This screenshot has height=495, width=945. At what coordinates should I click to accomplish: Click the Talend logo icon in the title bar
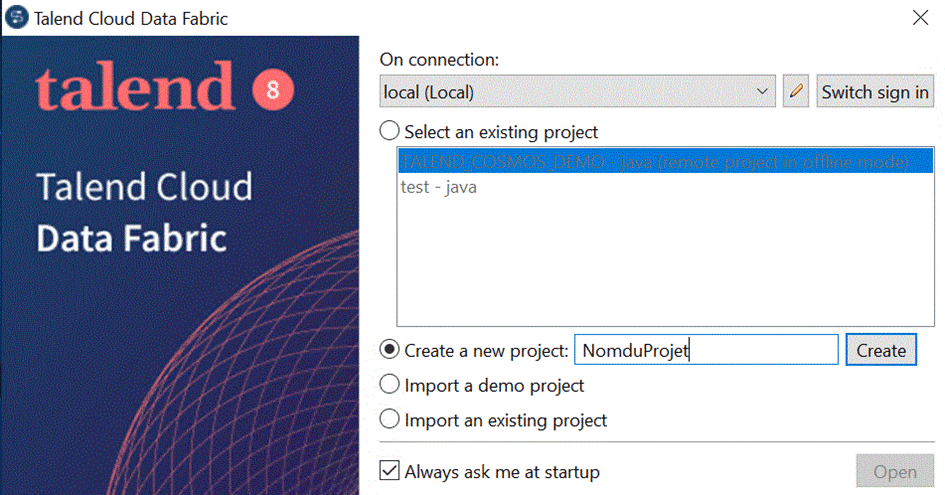coord(16,17)
